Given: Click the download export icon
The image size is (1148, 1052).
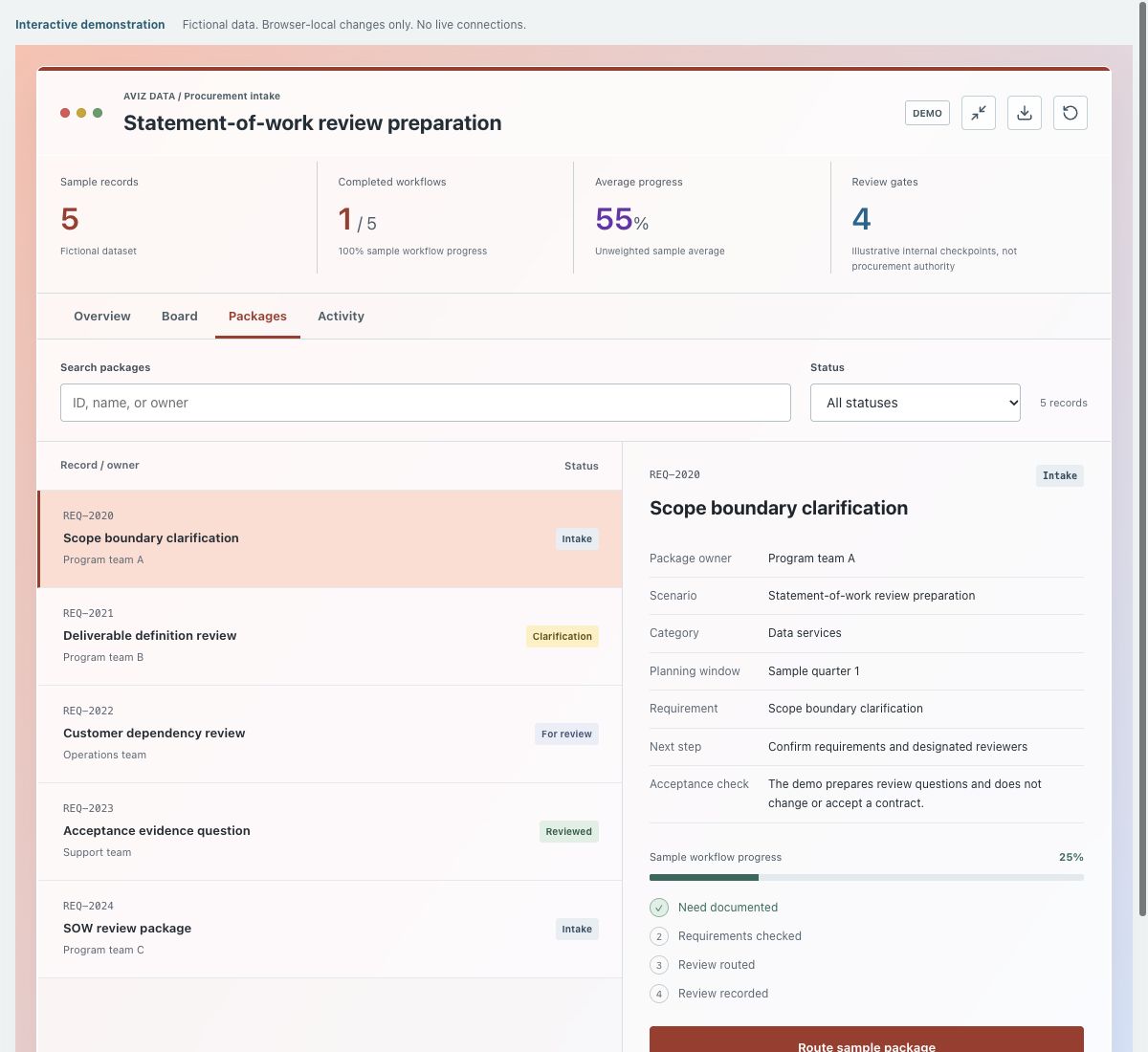Looking at the screenshot, I should [1025, 113].
